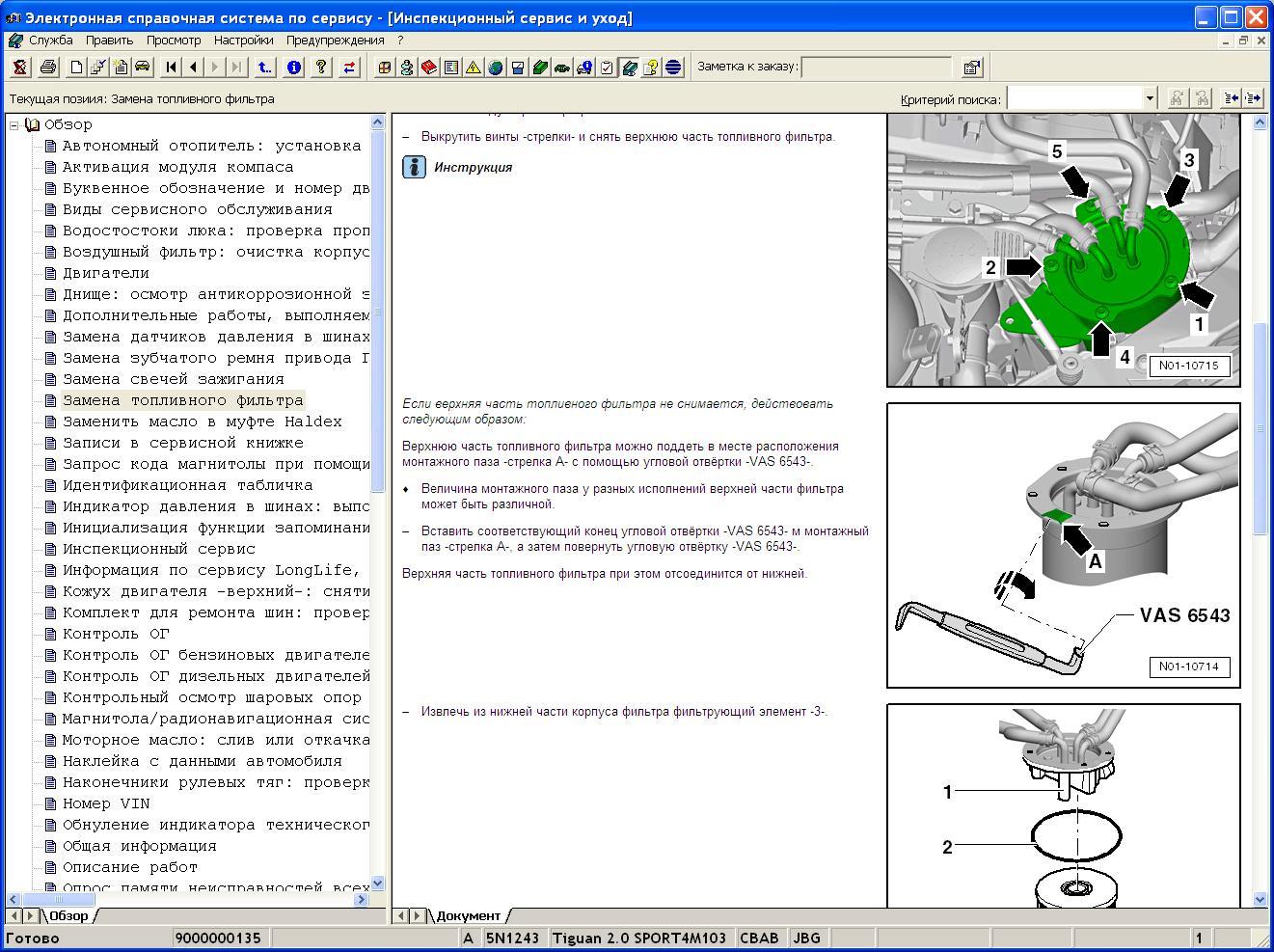Open the Критерий поиска dropdown list
The width and height of the screenshot is (1274, 952).
[1149, 98]
